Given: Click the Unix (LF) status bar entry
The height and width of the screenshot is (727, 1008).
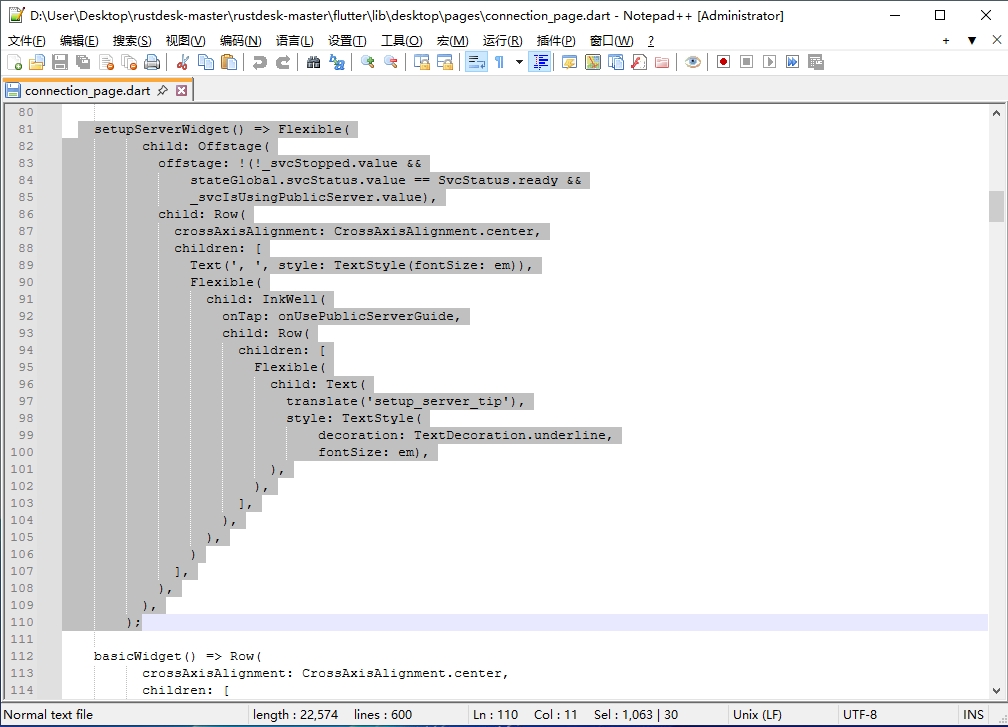Looking at the screenshot, I should [x=757, y=715].
